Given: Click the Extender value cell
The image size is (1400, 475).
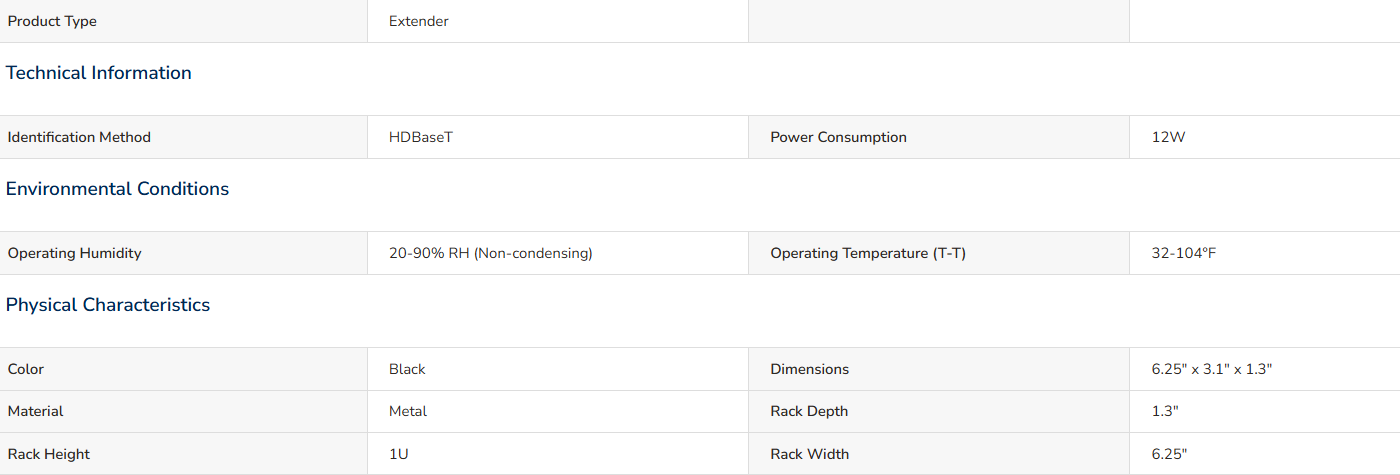Looking at the screenshot, I should click(x=558, y=21).
